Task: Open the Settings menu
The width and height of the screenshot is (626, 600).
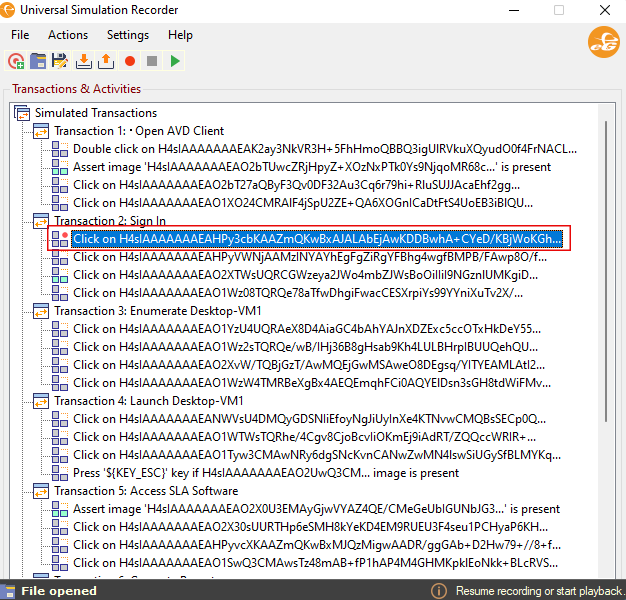Action: pyautogui.click(x=128, y=35)
